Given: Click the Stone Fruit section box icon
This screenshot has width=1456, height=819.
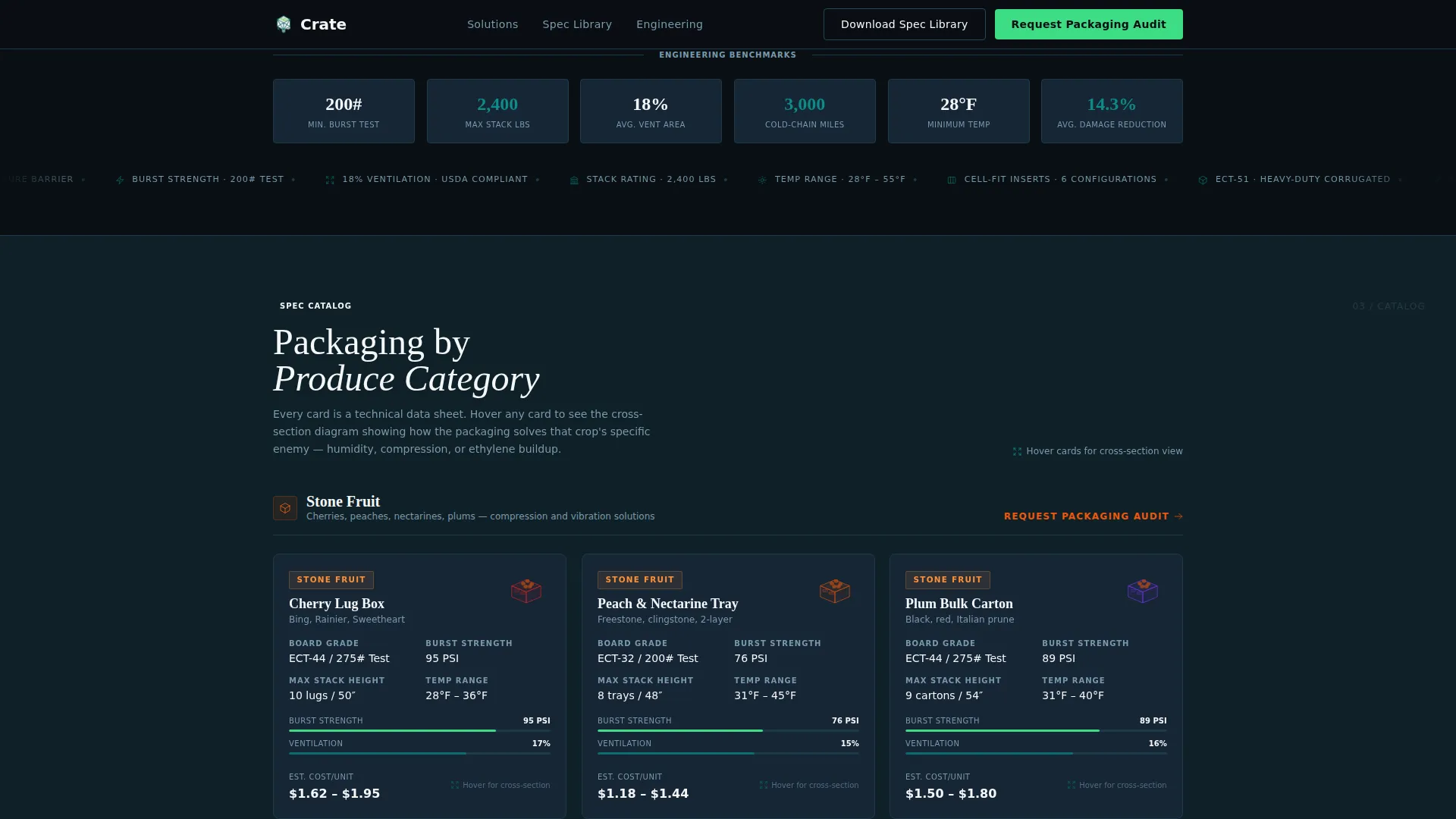Looking at the screenshot, I should (x=285, y=508).
